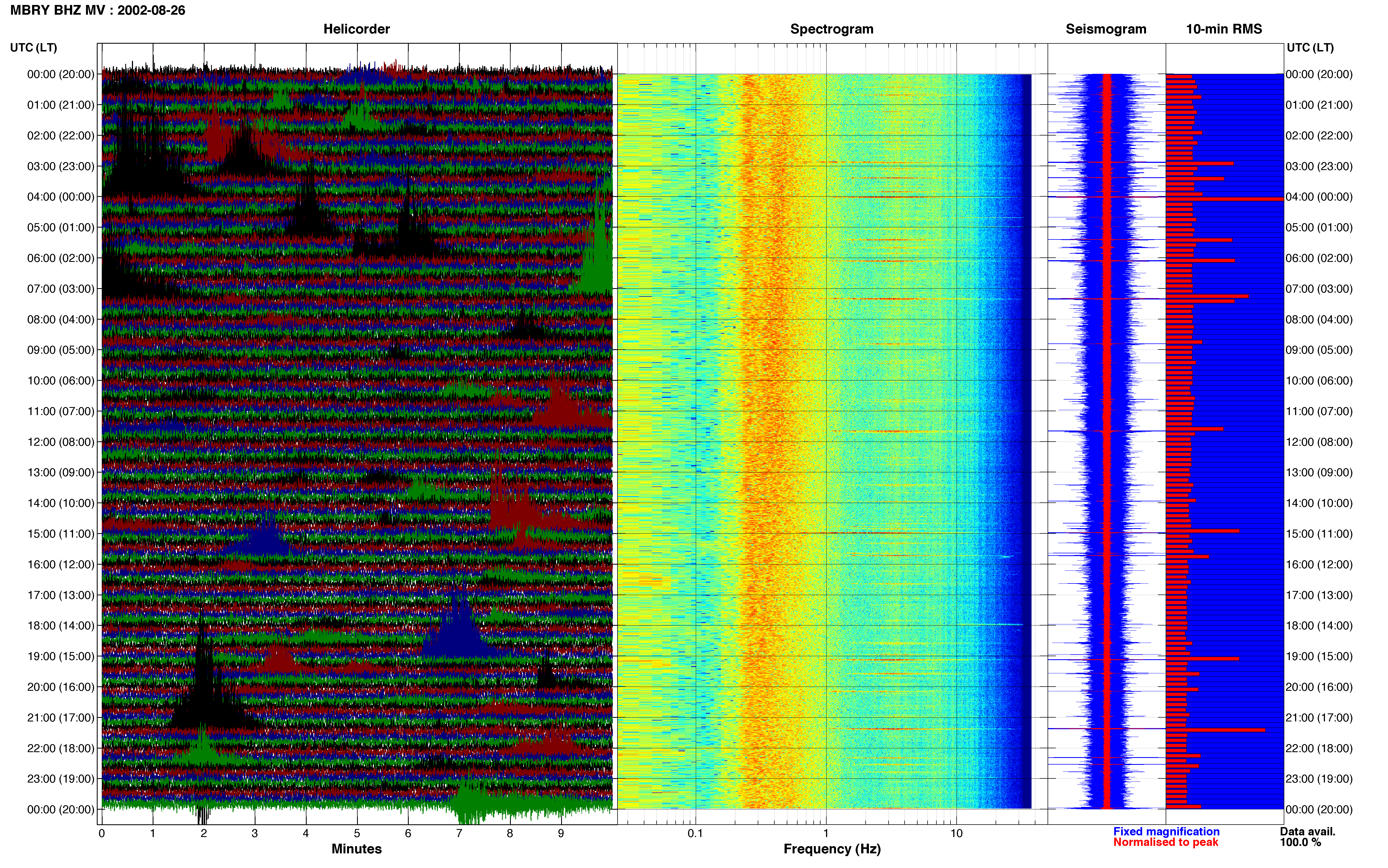The image size is (1388, 868).
Task: Click the blue 'Fixed magnification' legend text
Action: pos(1166,831)
